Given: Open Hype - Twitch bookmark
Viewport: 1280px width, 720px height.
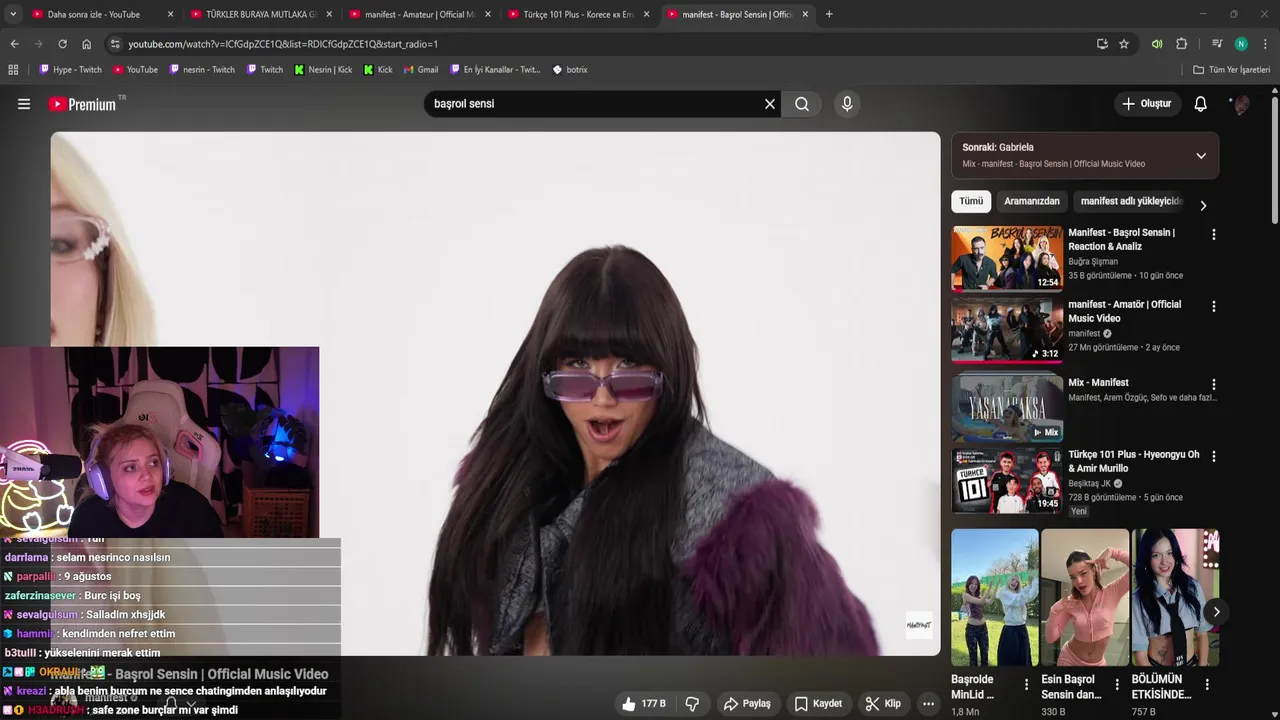Looking at the screenshot, I should click(70, 70).
